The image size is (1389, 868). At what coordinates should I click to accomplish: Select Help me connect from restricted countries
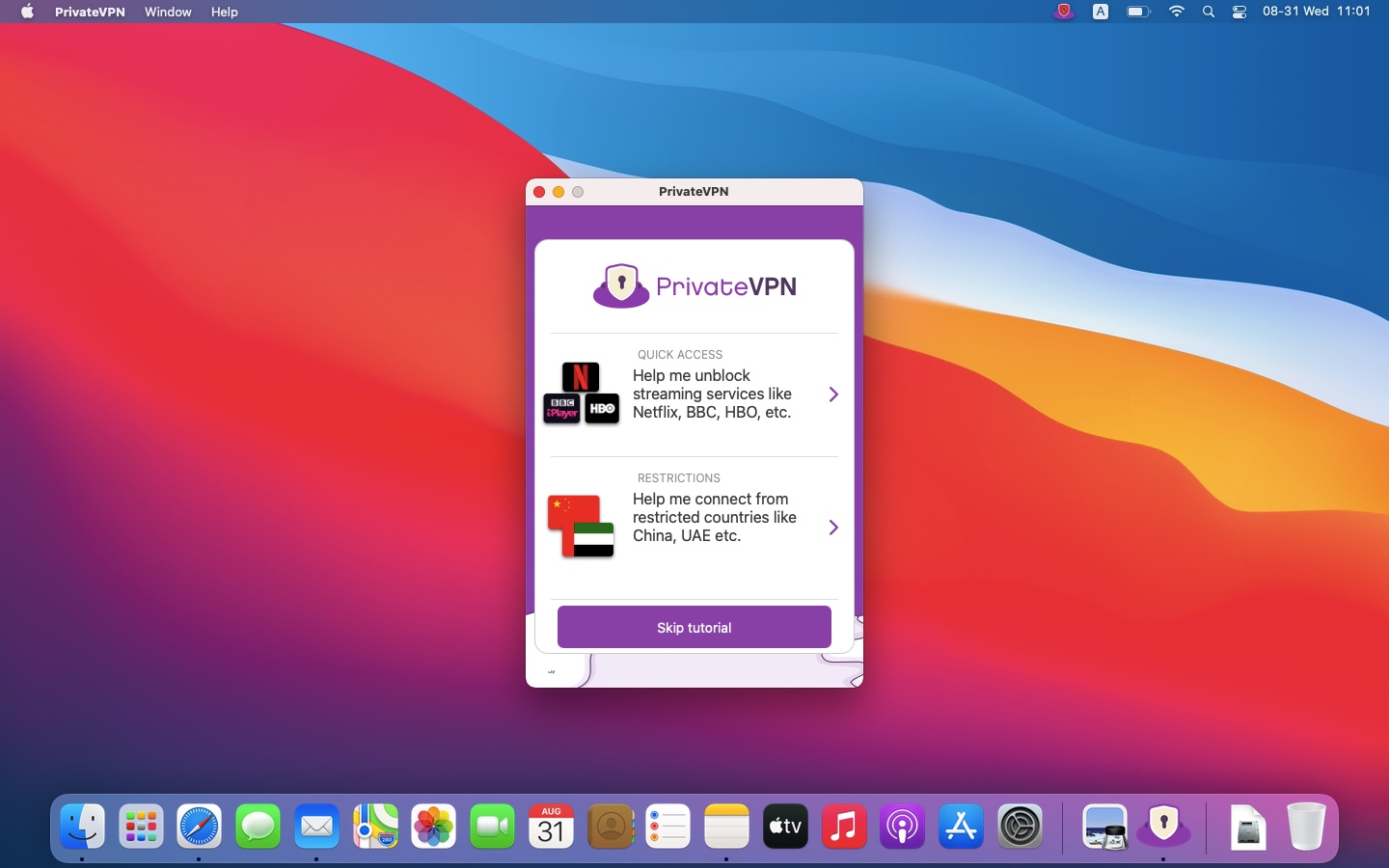tap(714, 518)
